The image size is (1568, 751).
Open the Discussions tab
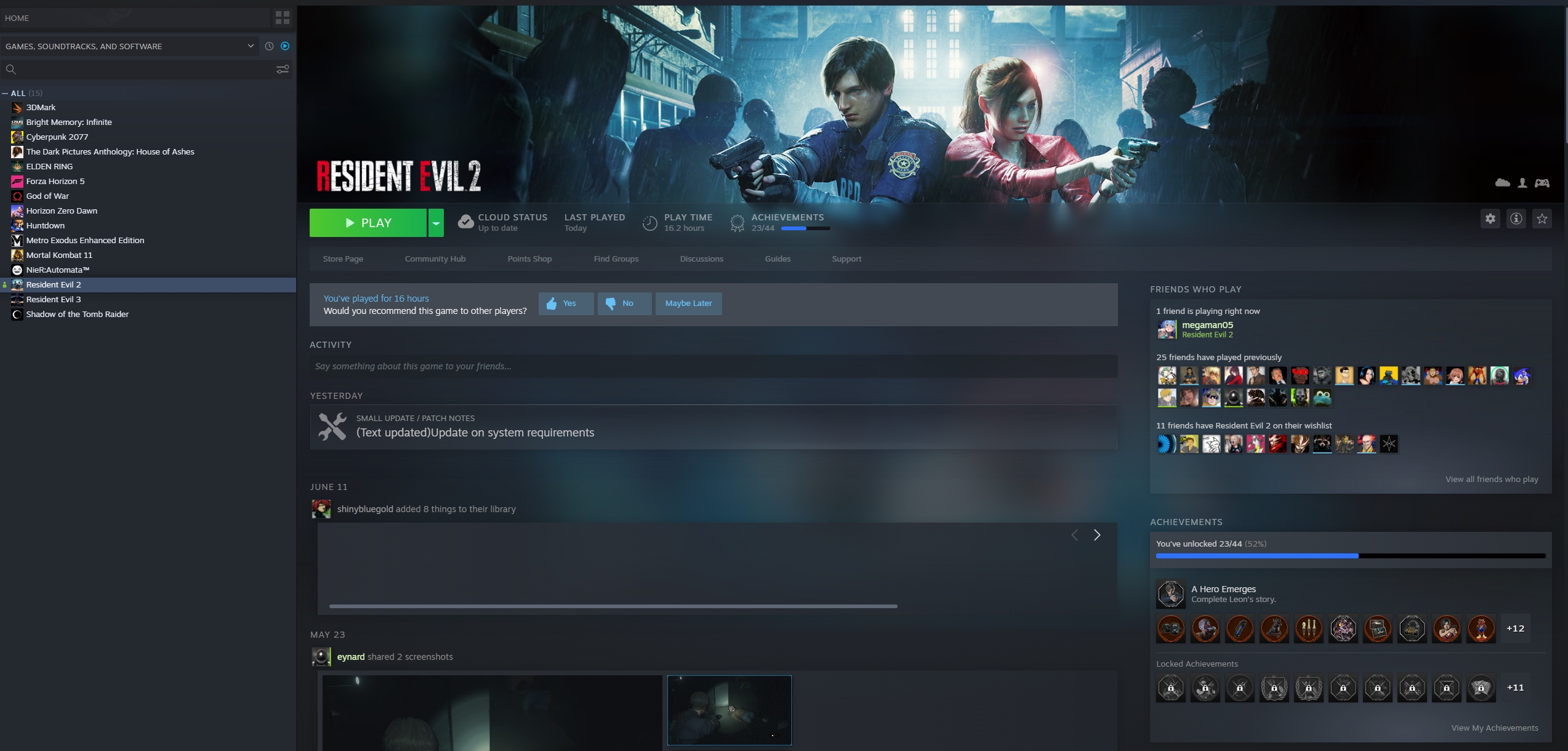coord(701,259)
